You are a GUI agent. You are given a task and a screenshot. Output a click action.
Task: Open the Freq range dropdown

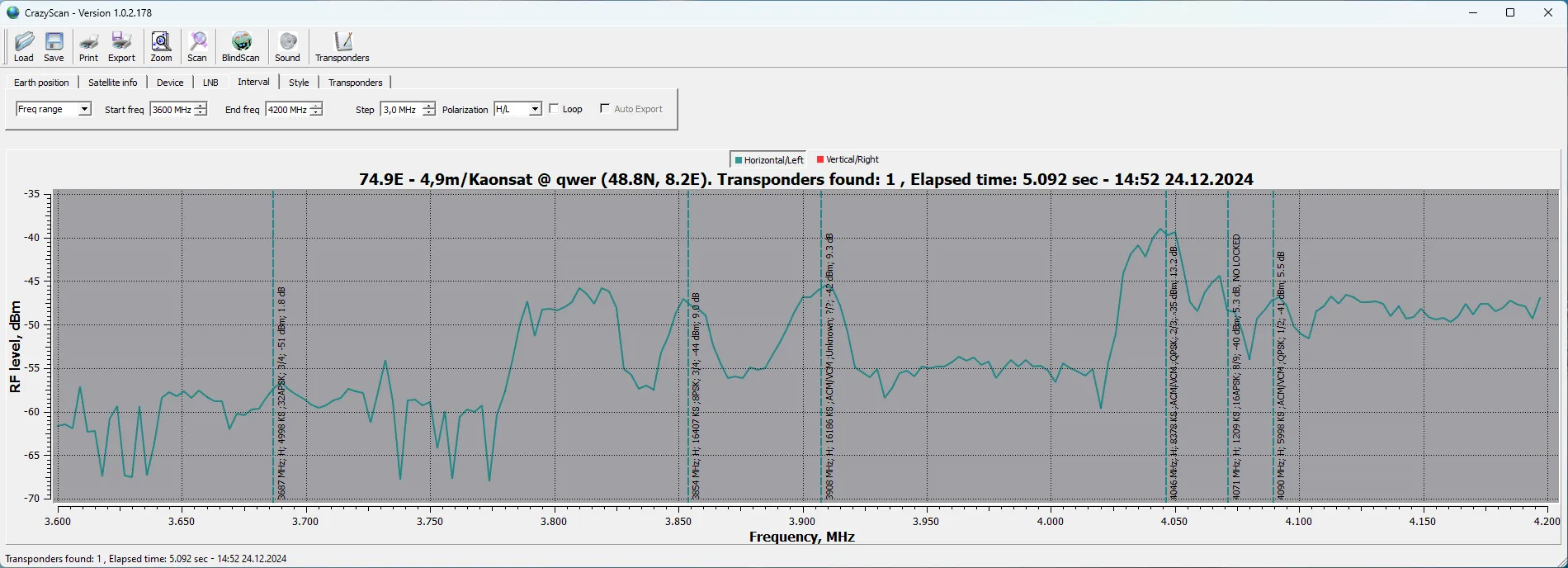coord(84,109)
